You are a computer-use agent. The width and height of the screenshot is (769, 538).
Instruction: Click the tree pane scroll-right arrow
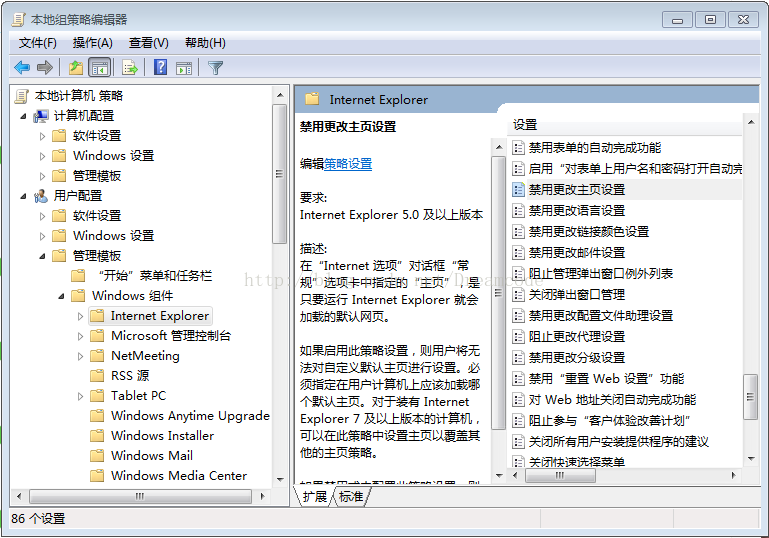pyautogui.click(x=262, y=496)
